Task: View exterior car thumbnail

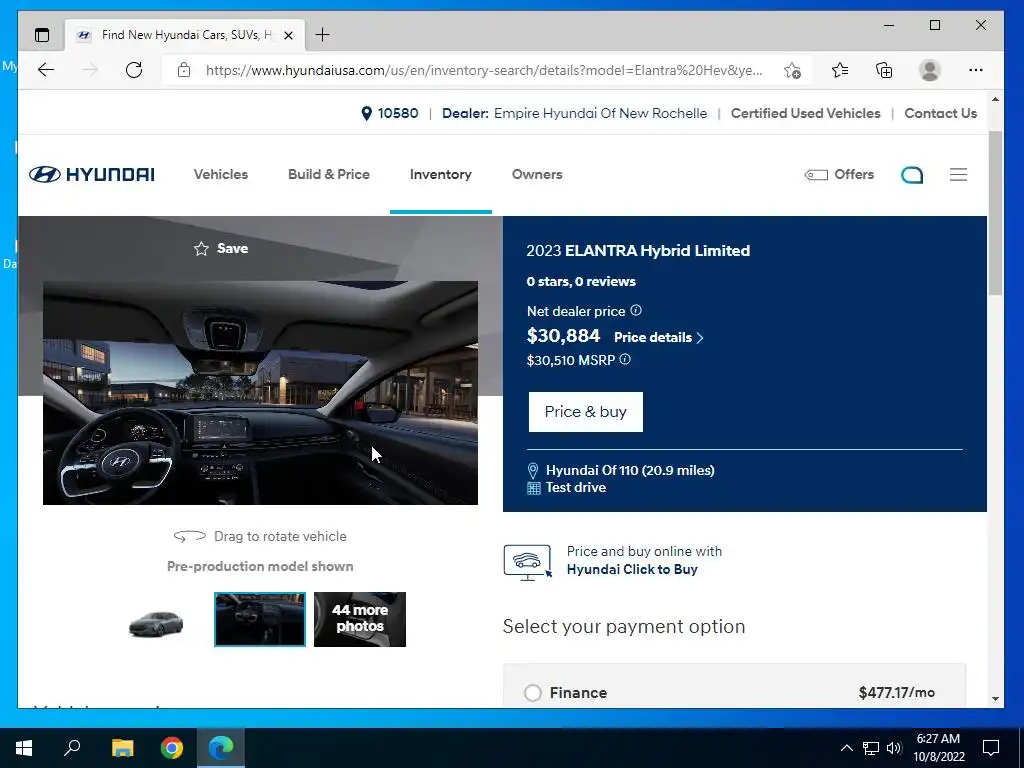Action: tap(156, 623)
